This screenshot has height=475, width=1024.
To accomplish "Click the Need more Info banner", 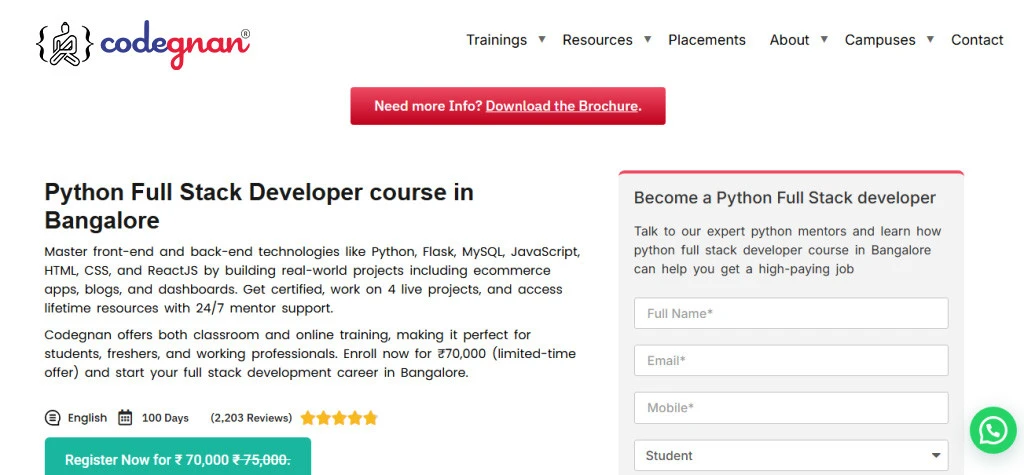I will 508,106.
